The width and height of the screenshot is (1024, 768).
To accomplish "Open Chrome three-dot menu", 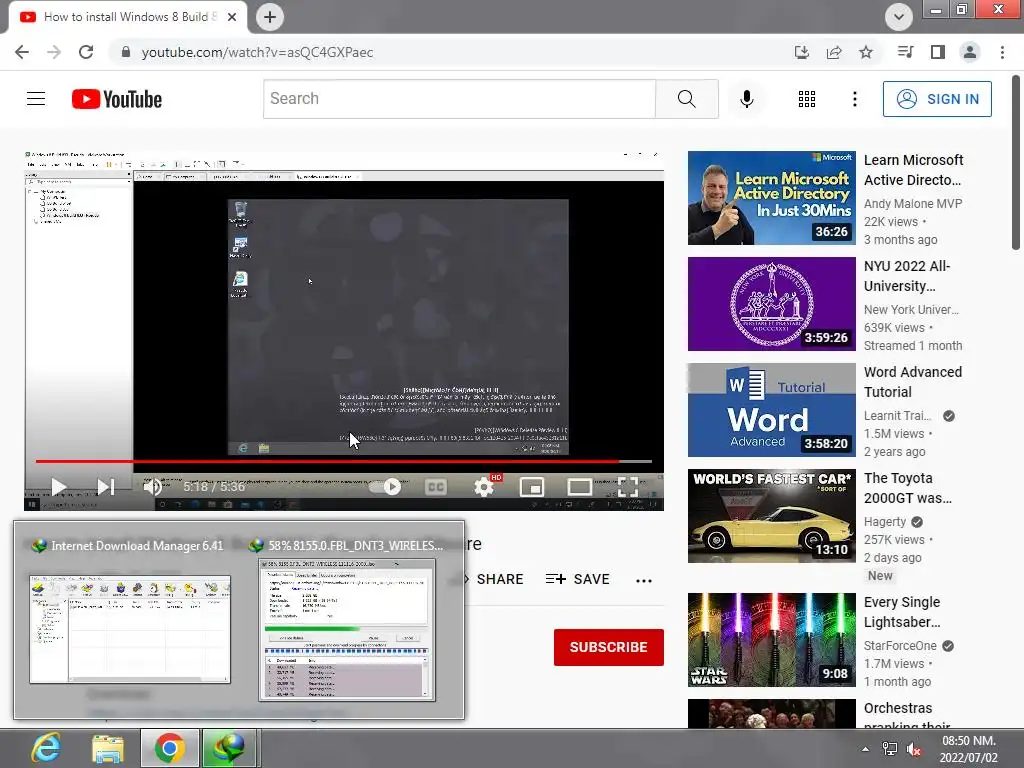I will (1002, 52).
